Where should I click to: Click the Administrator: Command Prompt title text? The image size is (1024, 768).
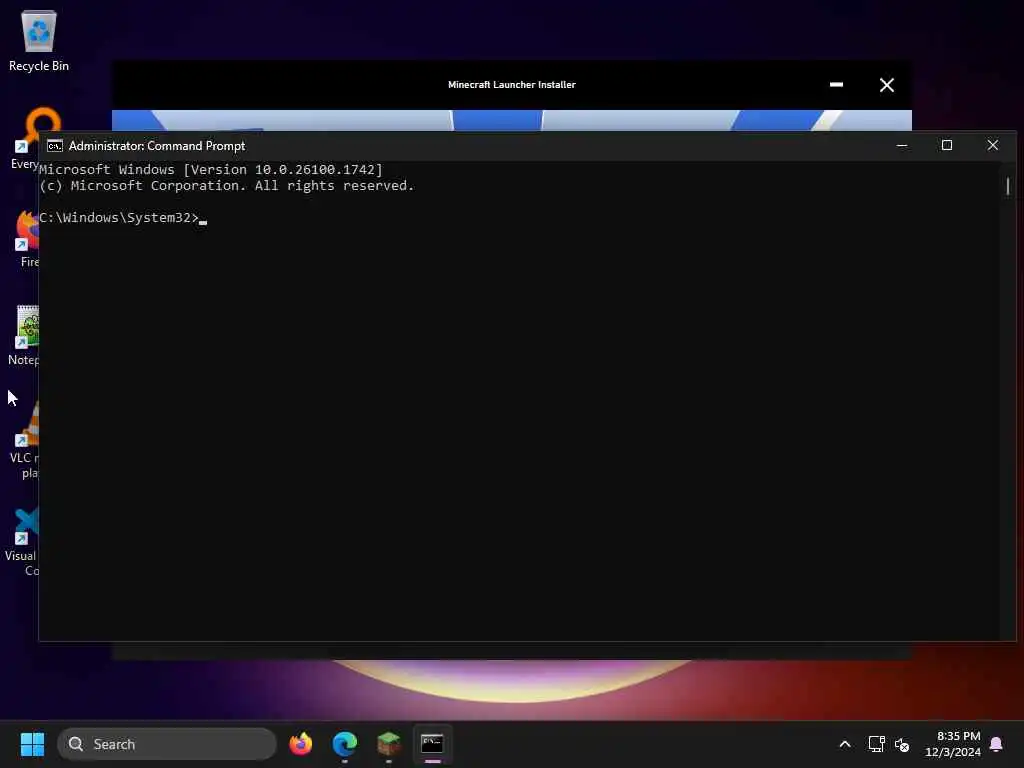pyautogui.click(x=157, y=146)
